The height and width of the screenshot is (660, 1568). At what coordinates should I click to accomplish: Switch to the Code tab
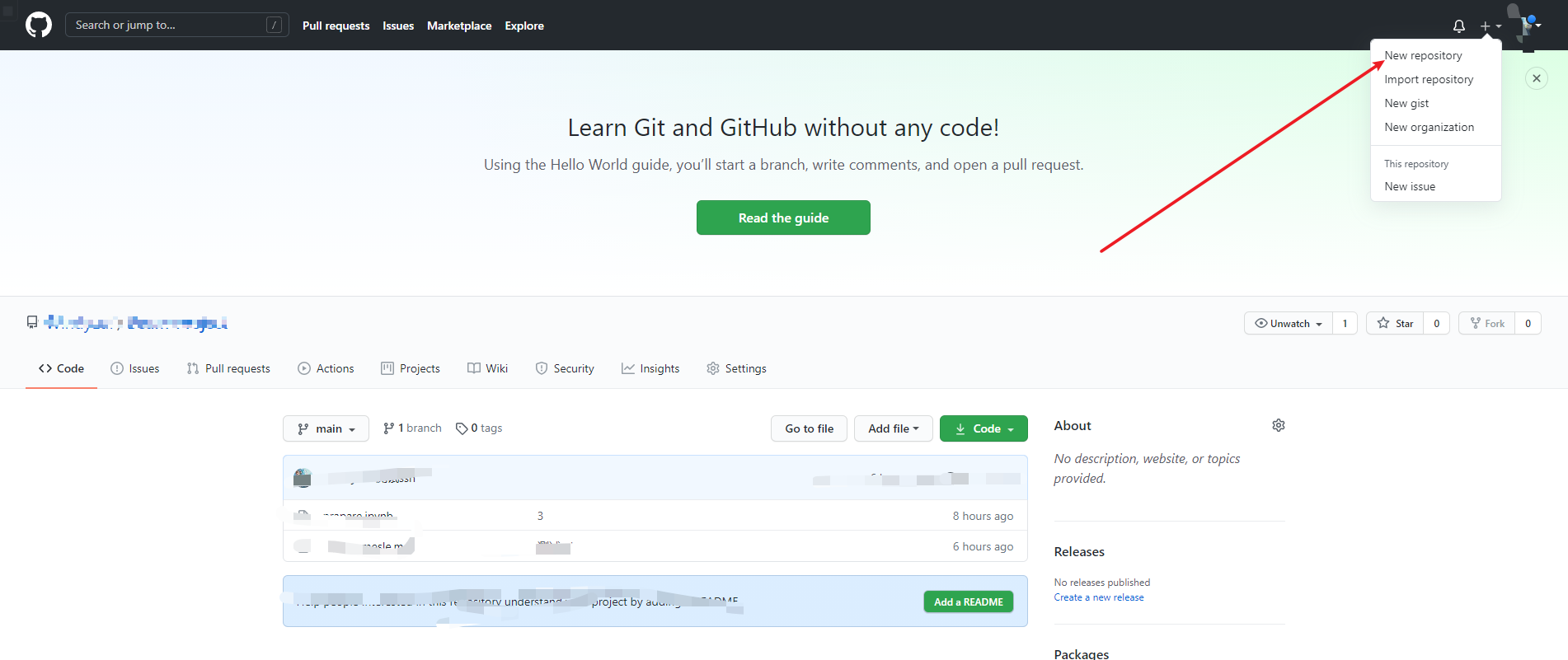pos(61,368)
